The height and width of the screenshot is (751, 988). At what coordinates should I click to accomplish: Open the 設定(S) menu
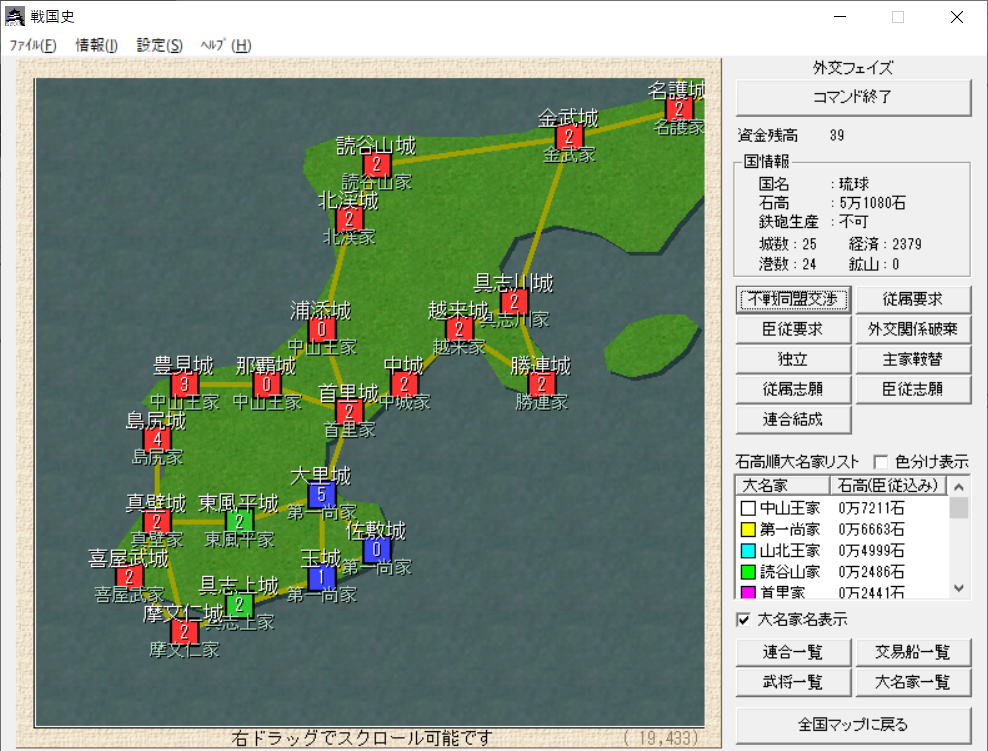tap(159, 45)
